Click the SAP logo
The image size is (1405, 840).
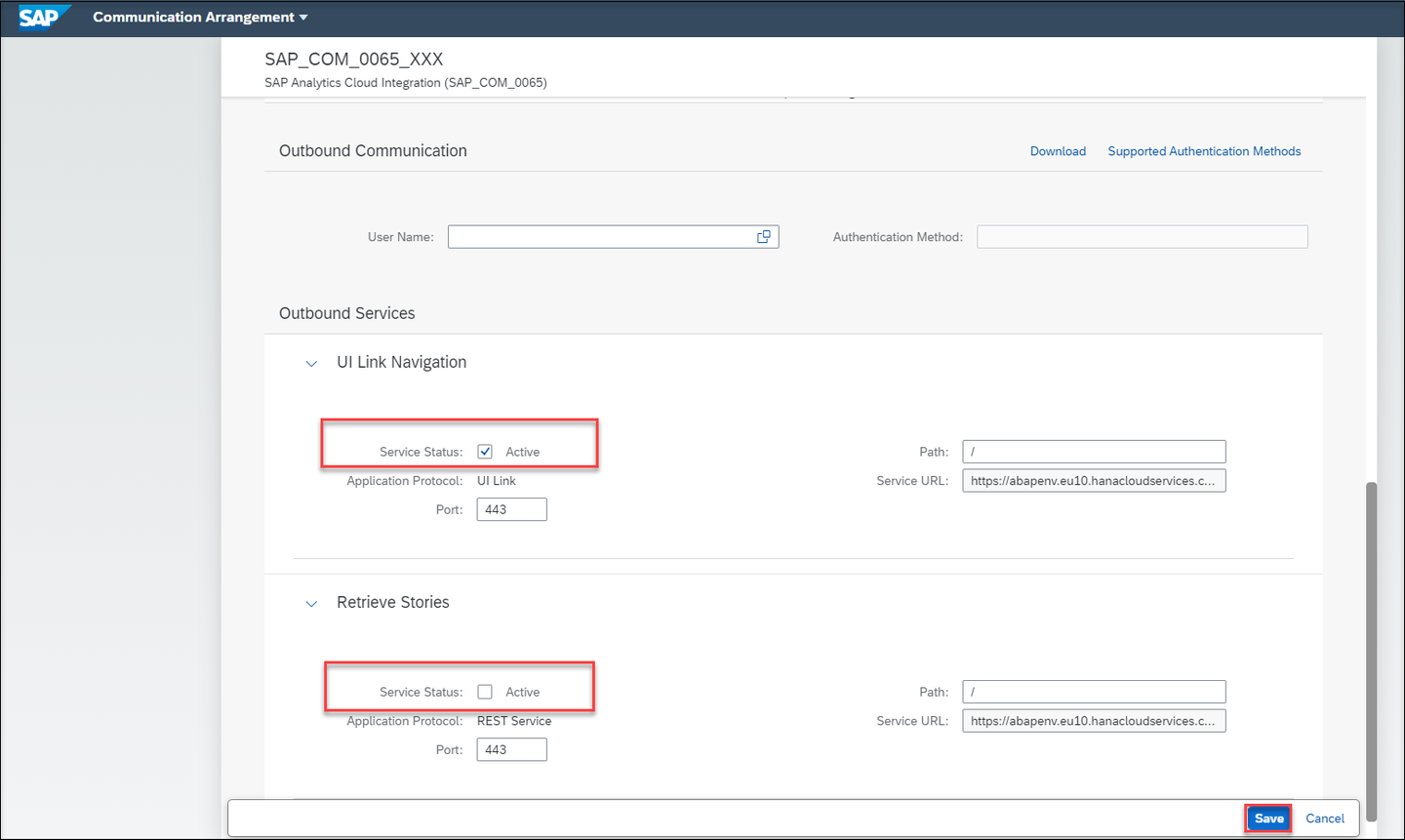click(44, 17)
